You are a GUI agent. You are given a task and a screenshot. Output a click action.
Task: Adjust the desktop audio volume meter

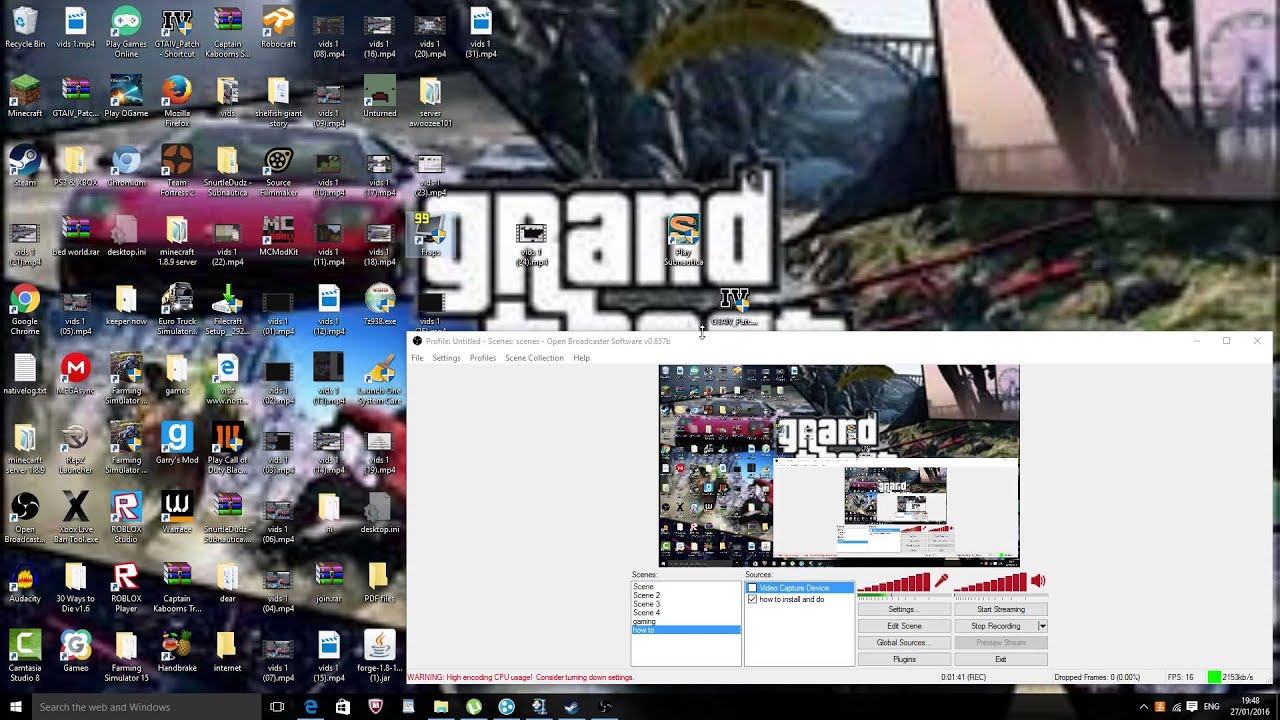(990, 583)
